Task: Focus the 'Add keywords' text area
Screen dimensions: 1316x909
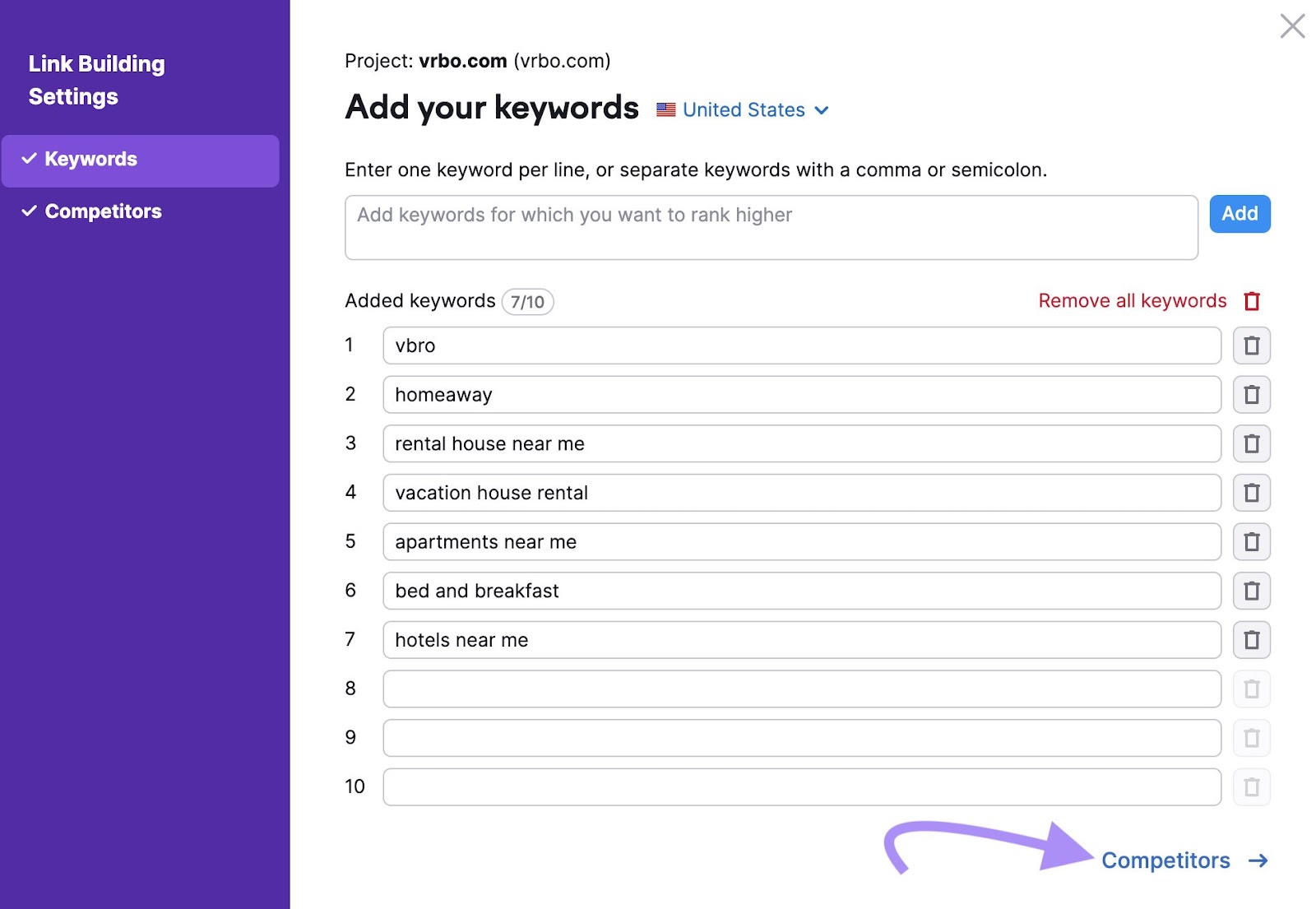Action: [x=771, y=227]
